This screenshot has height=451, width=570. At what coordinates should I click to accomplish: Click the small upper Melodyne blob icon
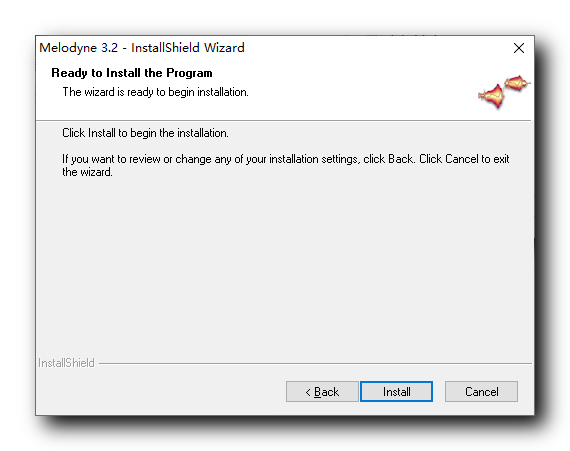pyautogui.click(x=517, y=84)
